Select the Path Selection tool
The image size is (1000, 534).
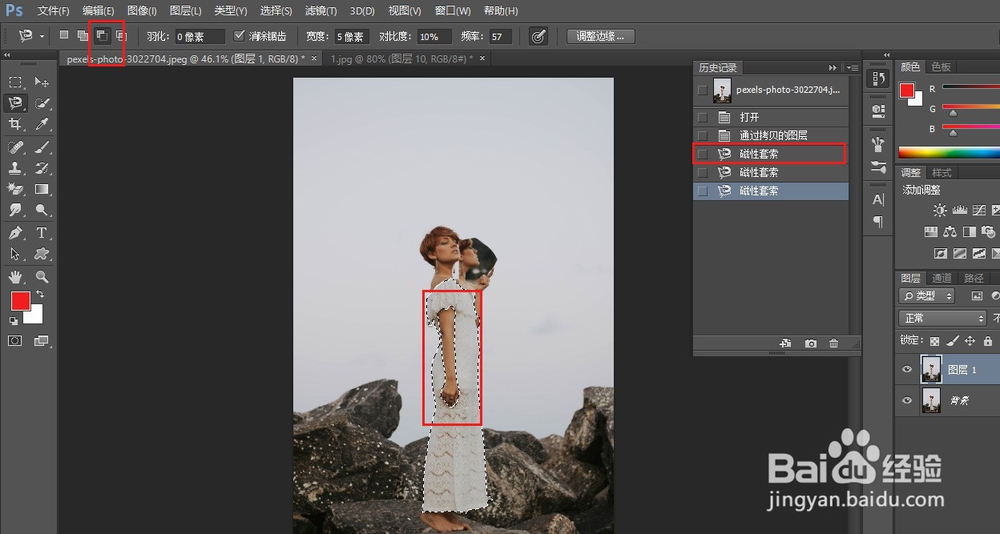(15, 254)
